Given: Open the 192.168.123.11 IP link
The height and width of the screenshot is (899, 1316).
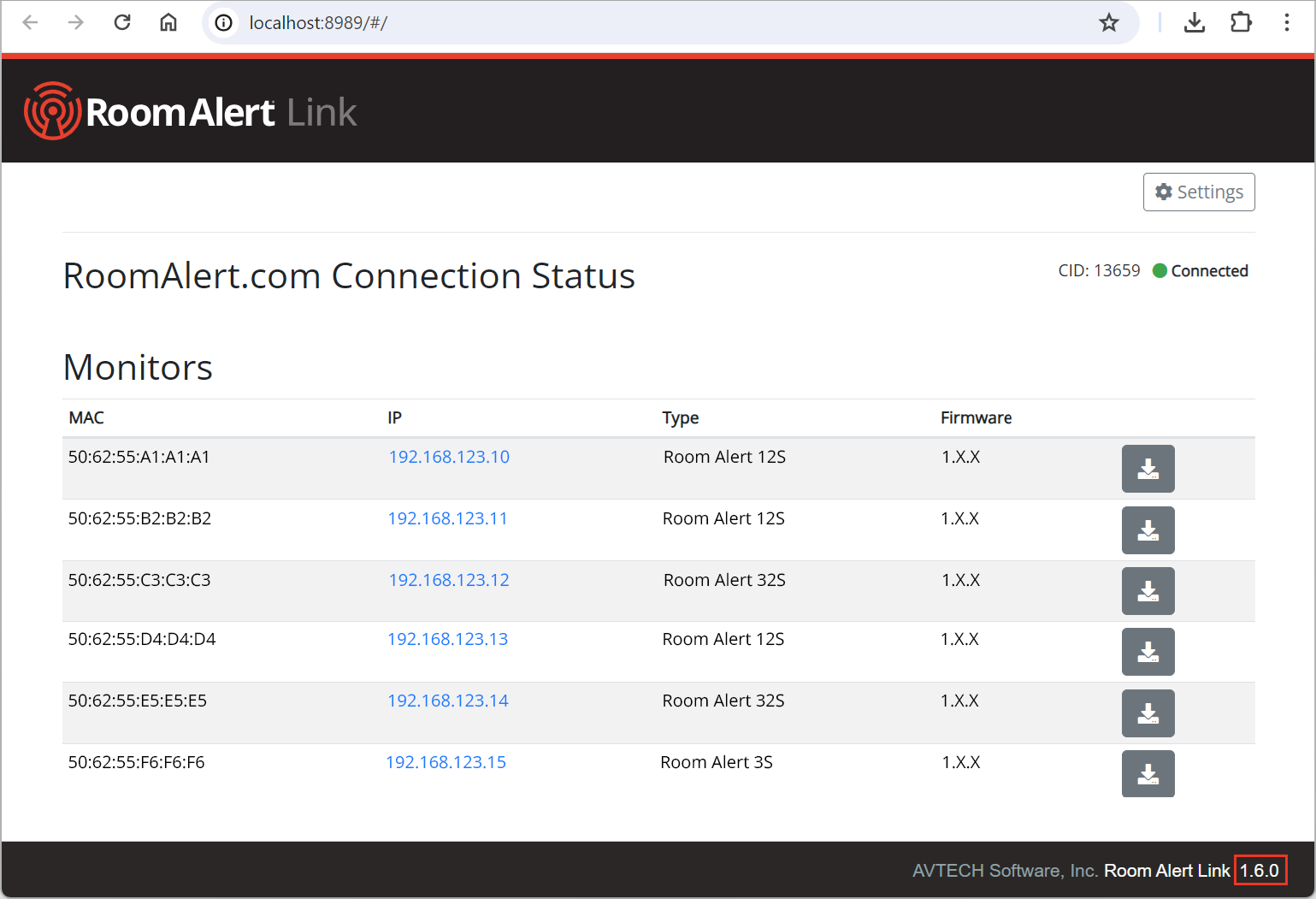Looking at the screenshot, I should point(447,518).
